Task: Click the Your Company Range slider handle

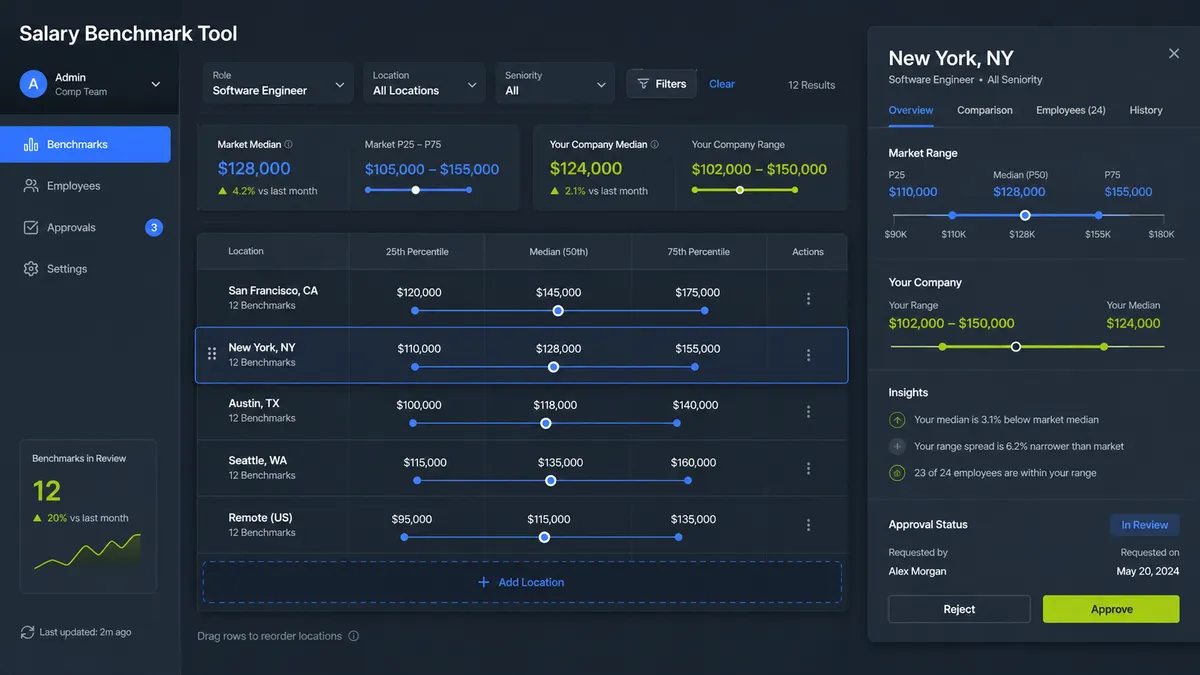Action: click(740, 190)
